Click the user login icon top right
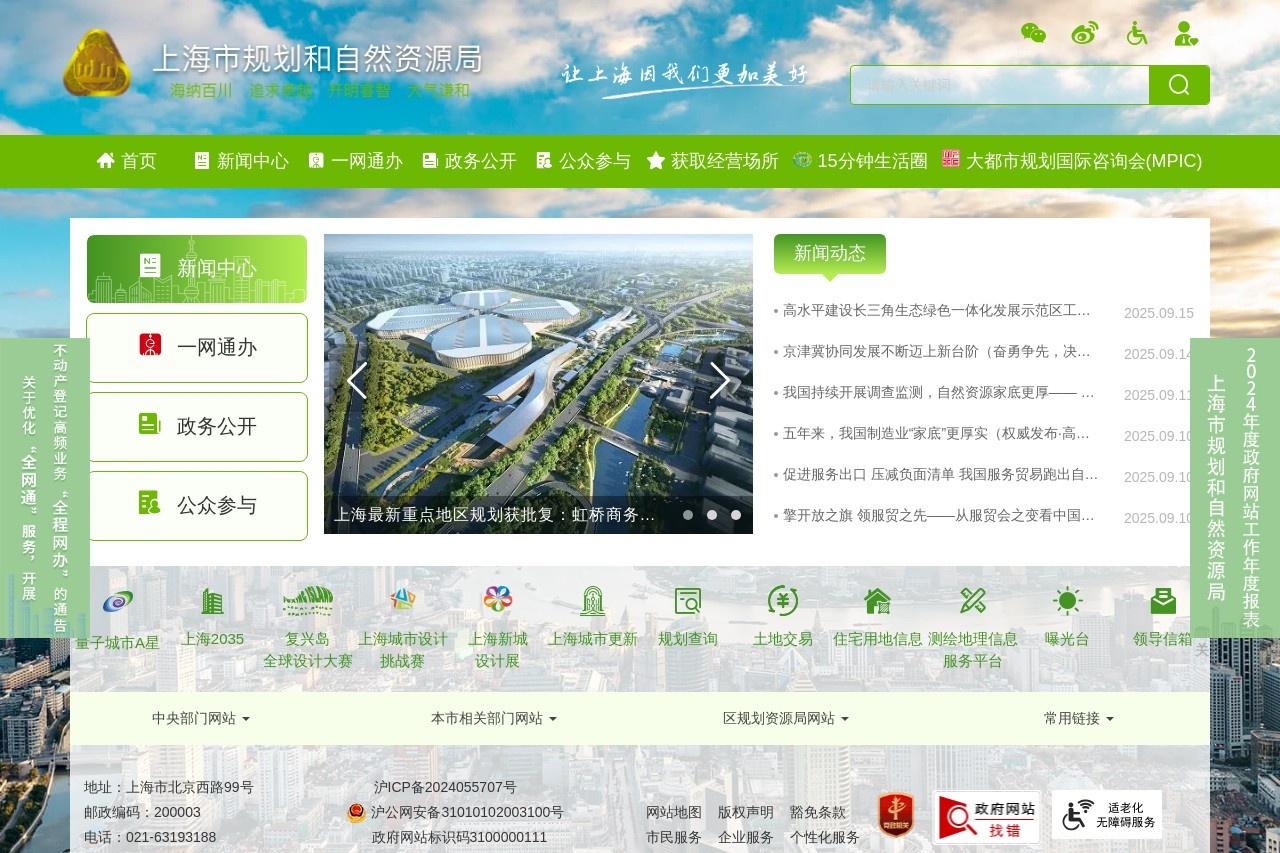Viewport: 1280px width, 853px height. [1185, 33]
